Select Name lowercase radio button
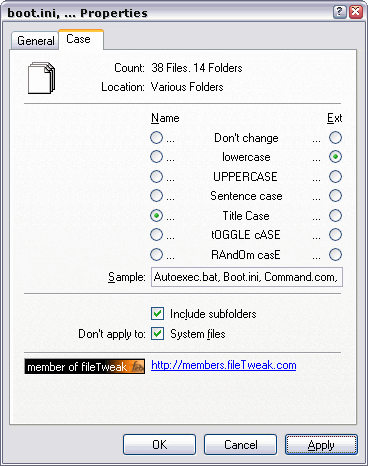This screenshot has width=368, height=466. click(x=156, y=157)
